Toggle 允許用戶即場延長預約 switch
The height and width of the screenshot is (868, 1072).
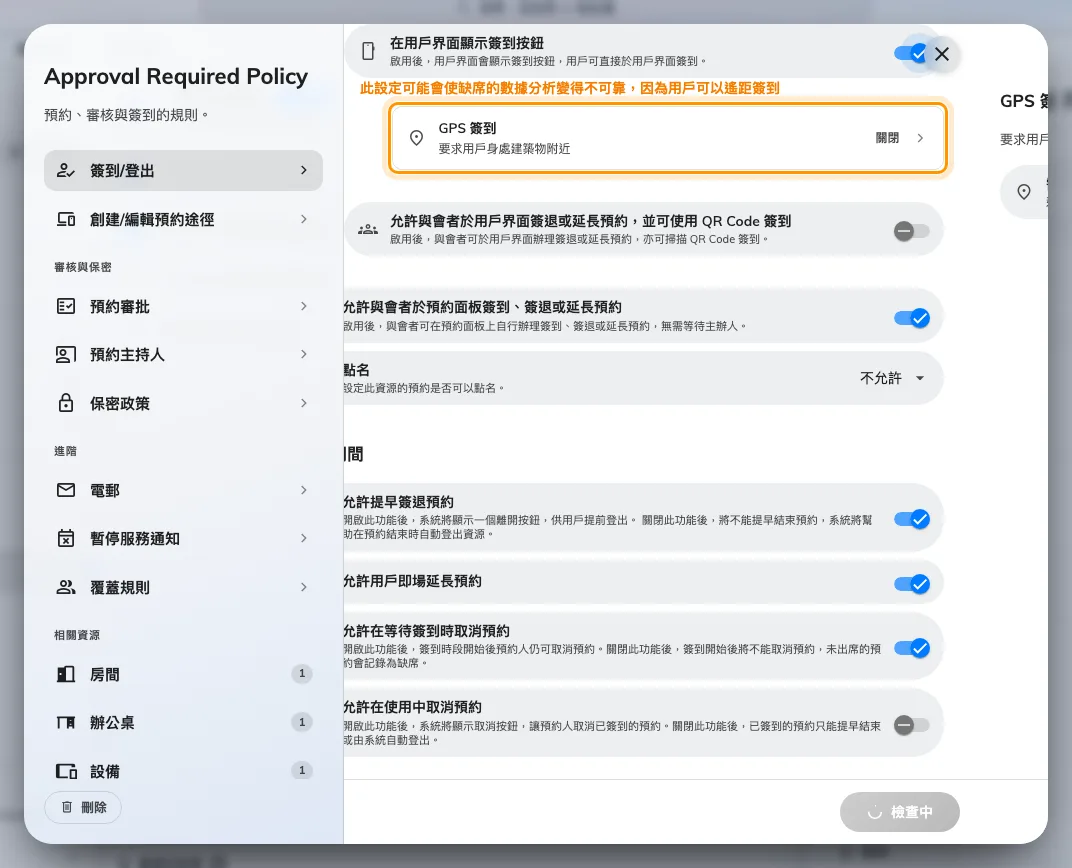(x=912, y=584)
